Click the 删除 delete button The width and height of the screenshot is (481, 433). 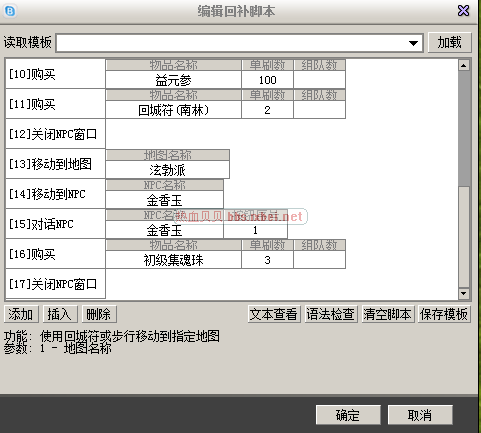(x=99, y=314)
